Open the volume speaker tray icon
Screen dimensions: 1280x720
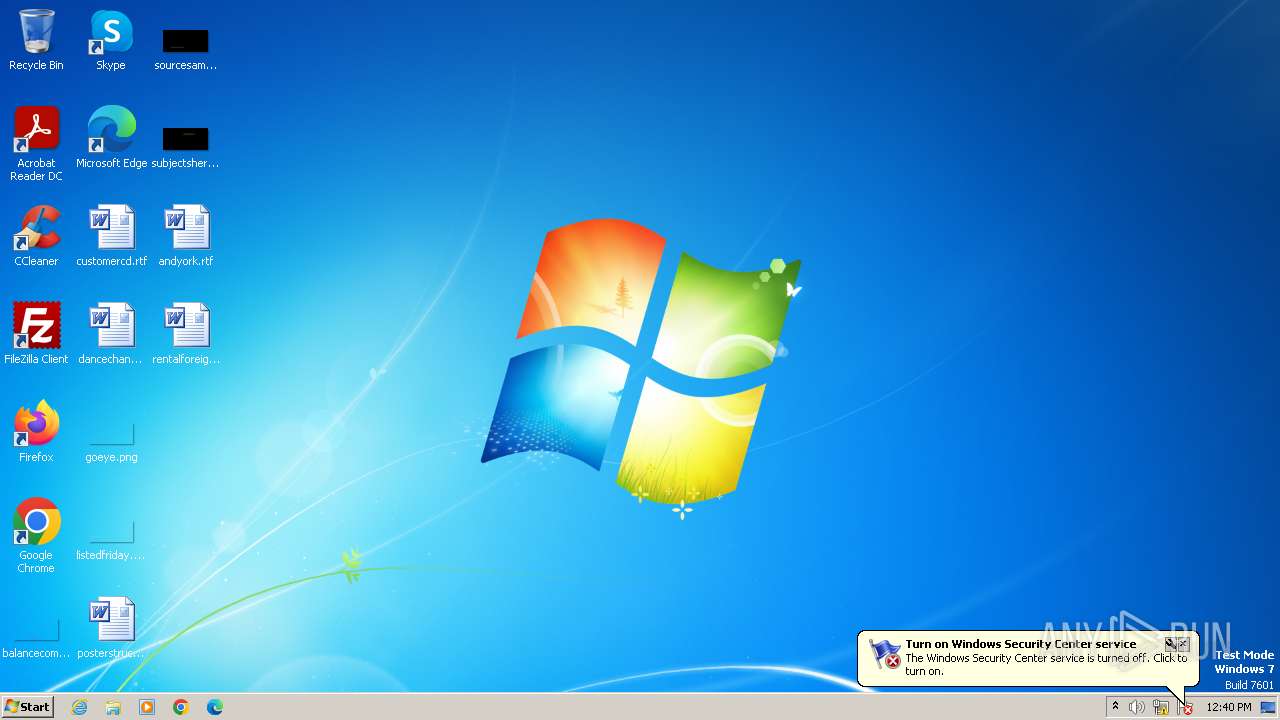tap(1137, 707)
